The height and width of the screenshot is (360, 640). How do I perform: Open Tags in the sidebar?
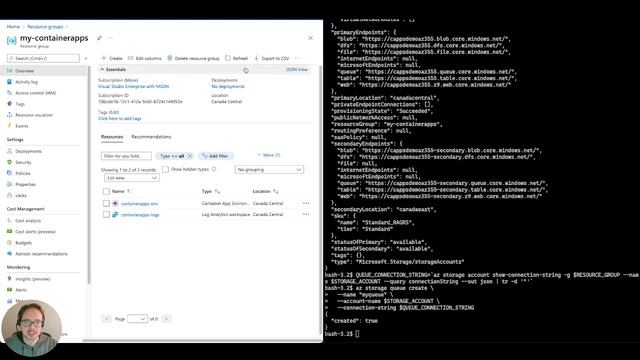point(20,104)
